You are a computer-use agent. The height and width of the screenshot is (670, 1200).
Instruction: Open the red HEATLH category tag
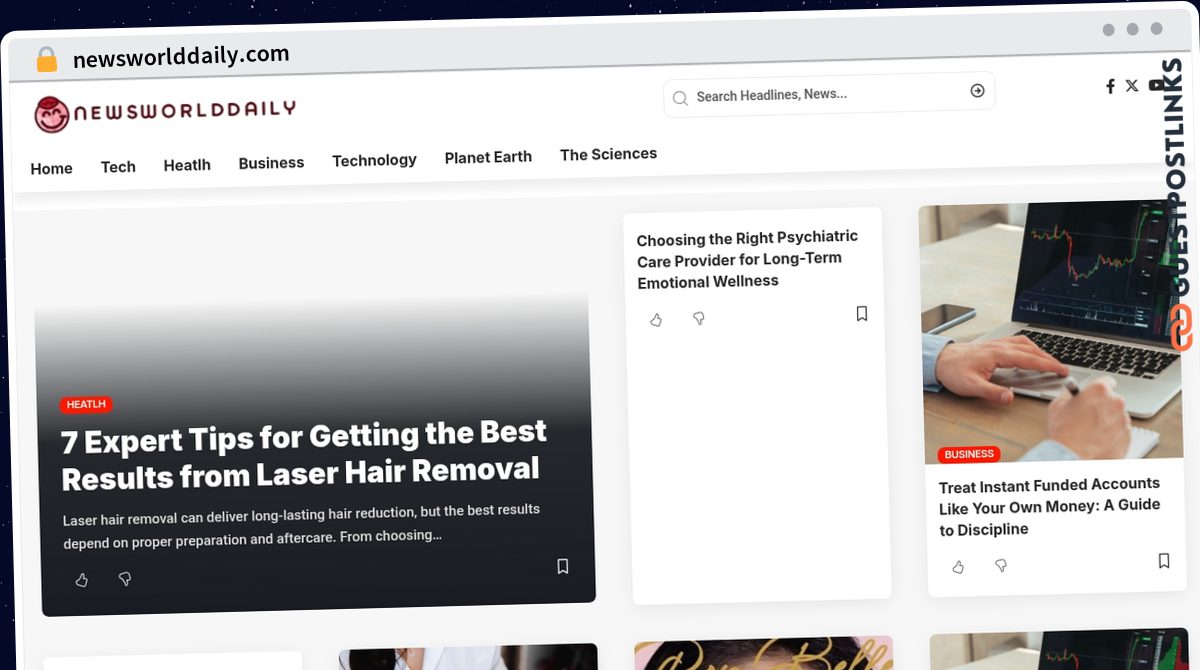pos(86,405)
